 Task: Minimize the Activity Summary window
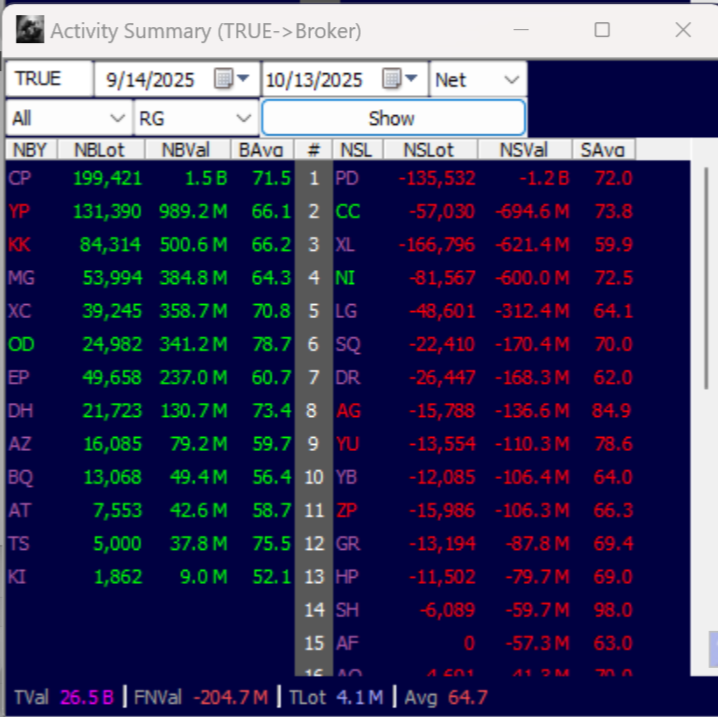521,30
